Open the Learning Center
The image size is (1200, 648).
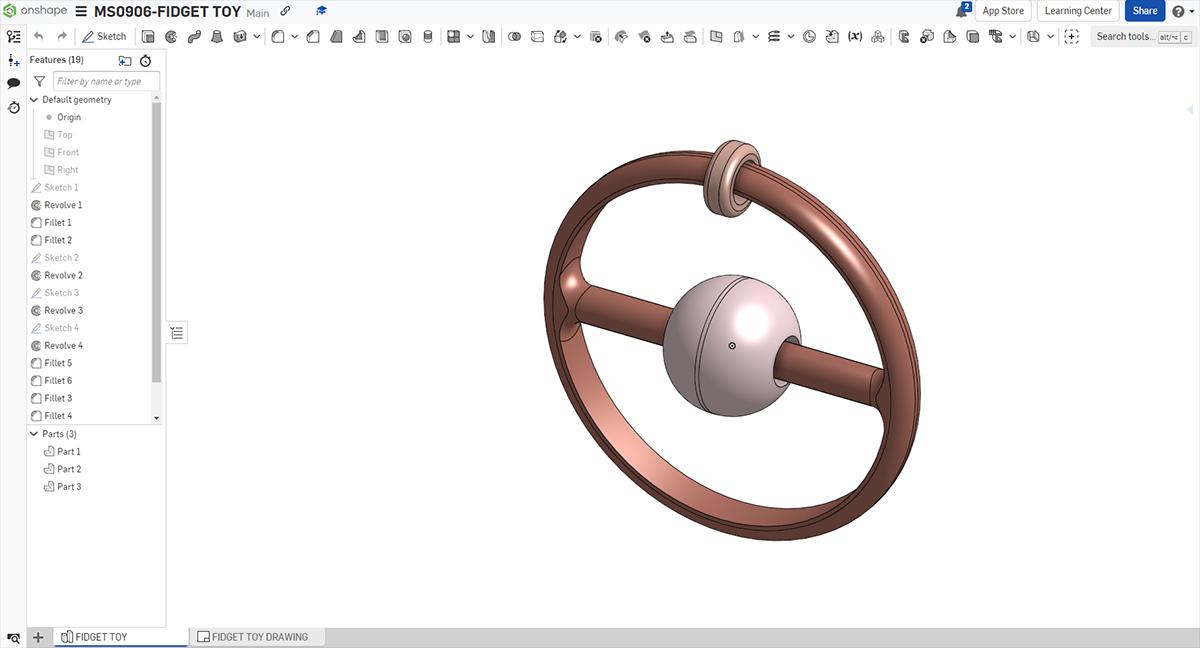pos(1078,10)
